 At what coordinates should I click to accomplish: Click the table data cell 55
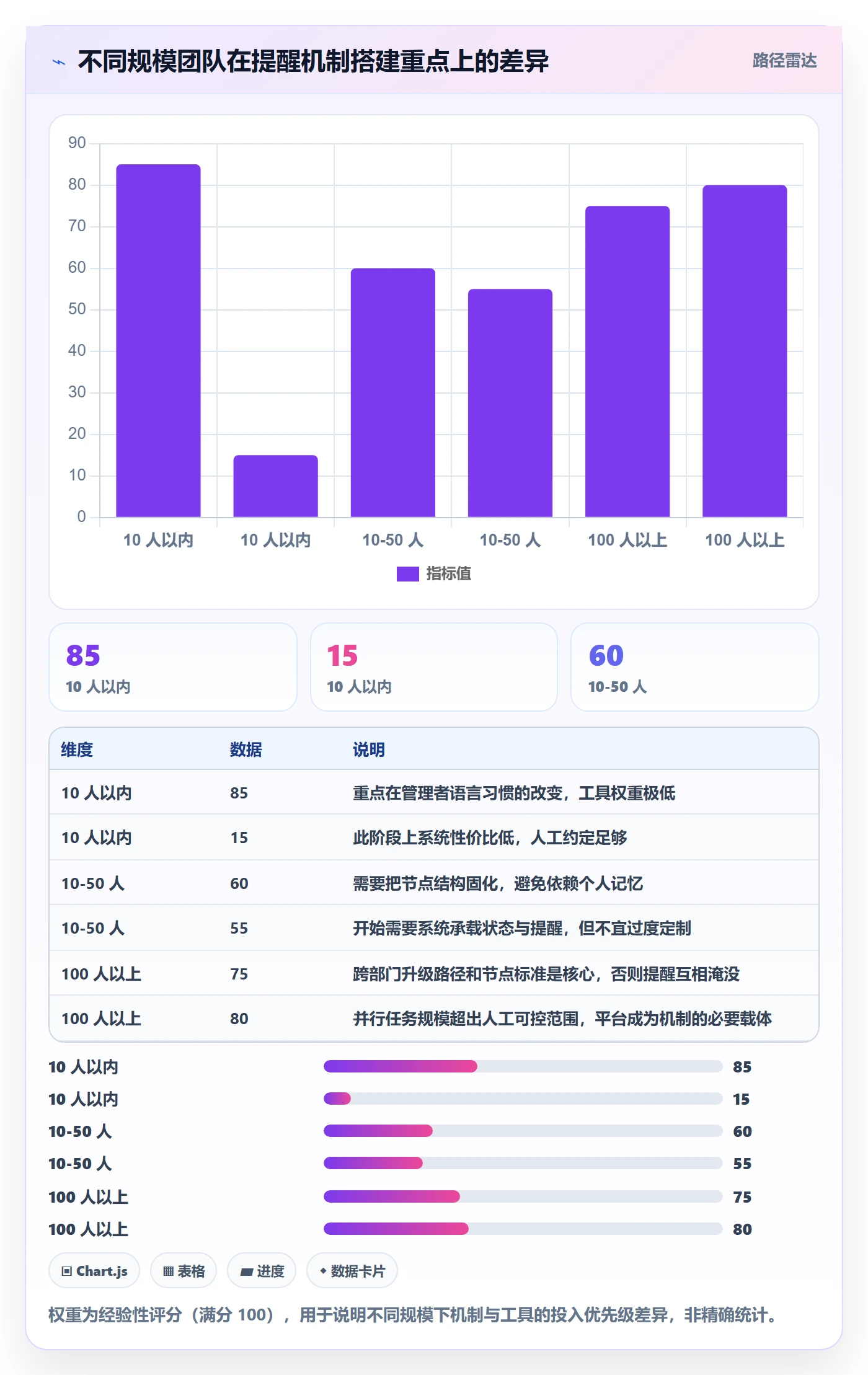pos(239,928)
